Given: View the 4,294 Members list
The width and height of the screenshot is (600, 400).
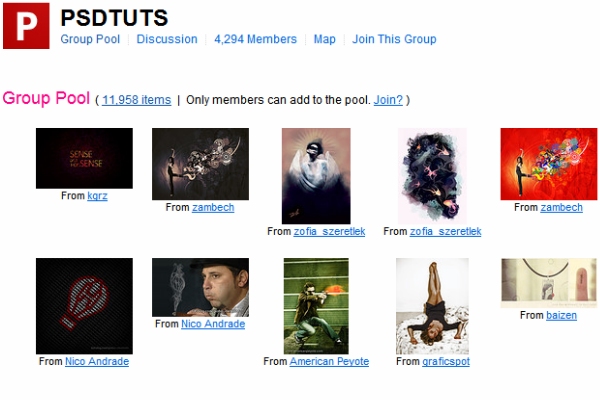Looking at the screenshot, I should point(255,39).
